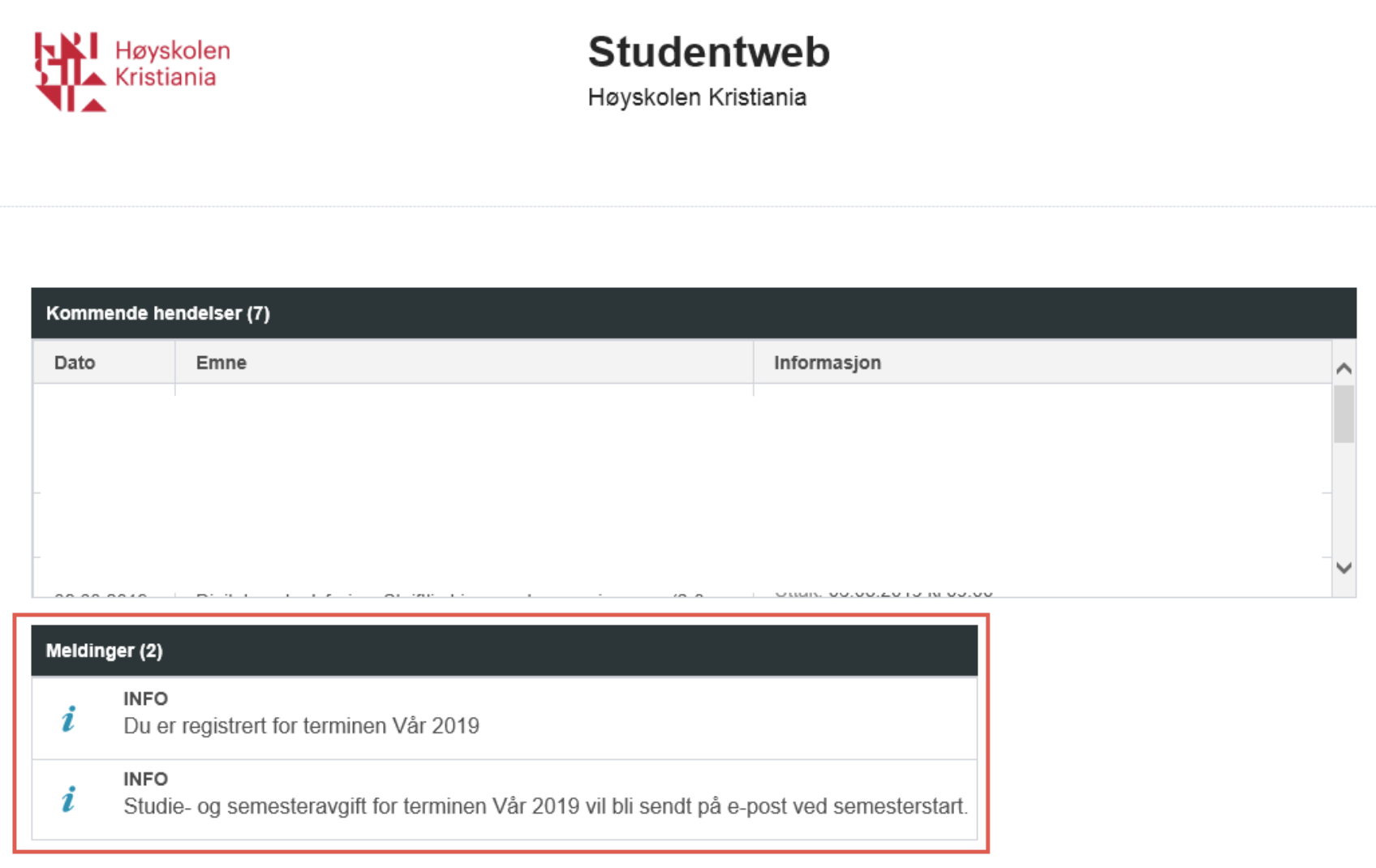Image resolution: width=1376 pixels, height=868 pixels.
Task: Click the second INFO label in Meldinger
Action: [x=146, y=779]
